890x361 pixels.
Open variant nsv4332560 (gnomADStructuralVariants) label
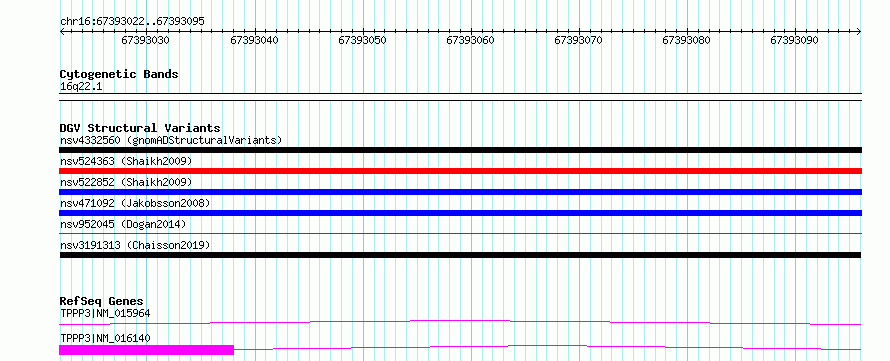(x=171, y=140)
